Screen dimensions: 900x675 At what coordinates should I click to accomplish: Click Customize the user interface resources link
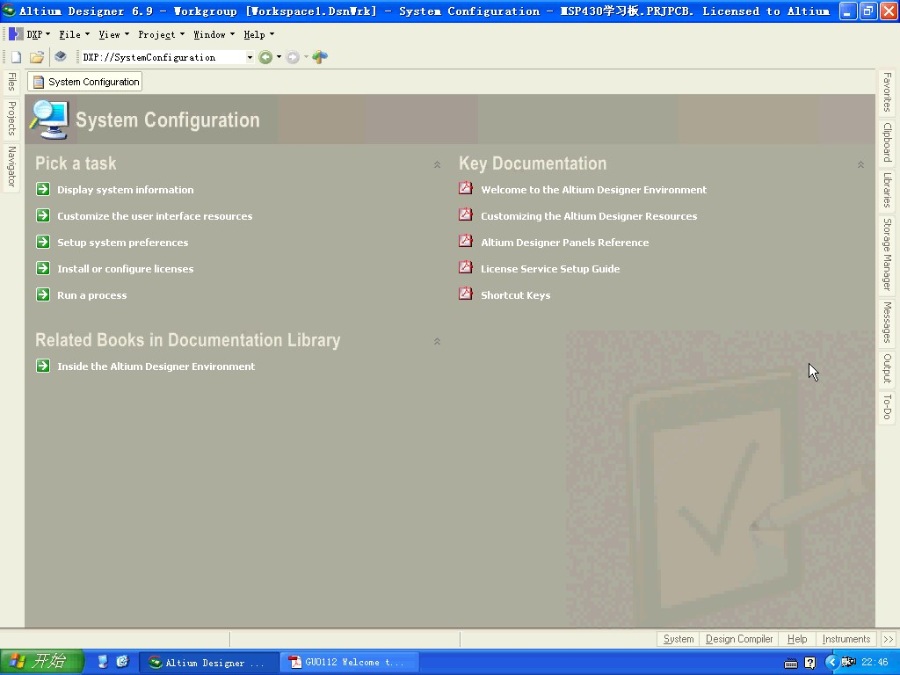coord(154,216)
